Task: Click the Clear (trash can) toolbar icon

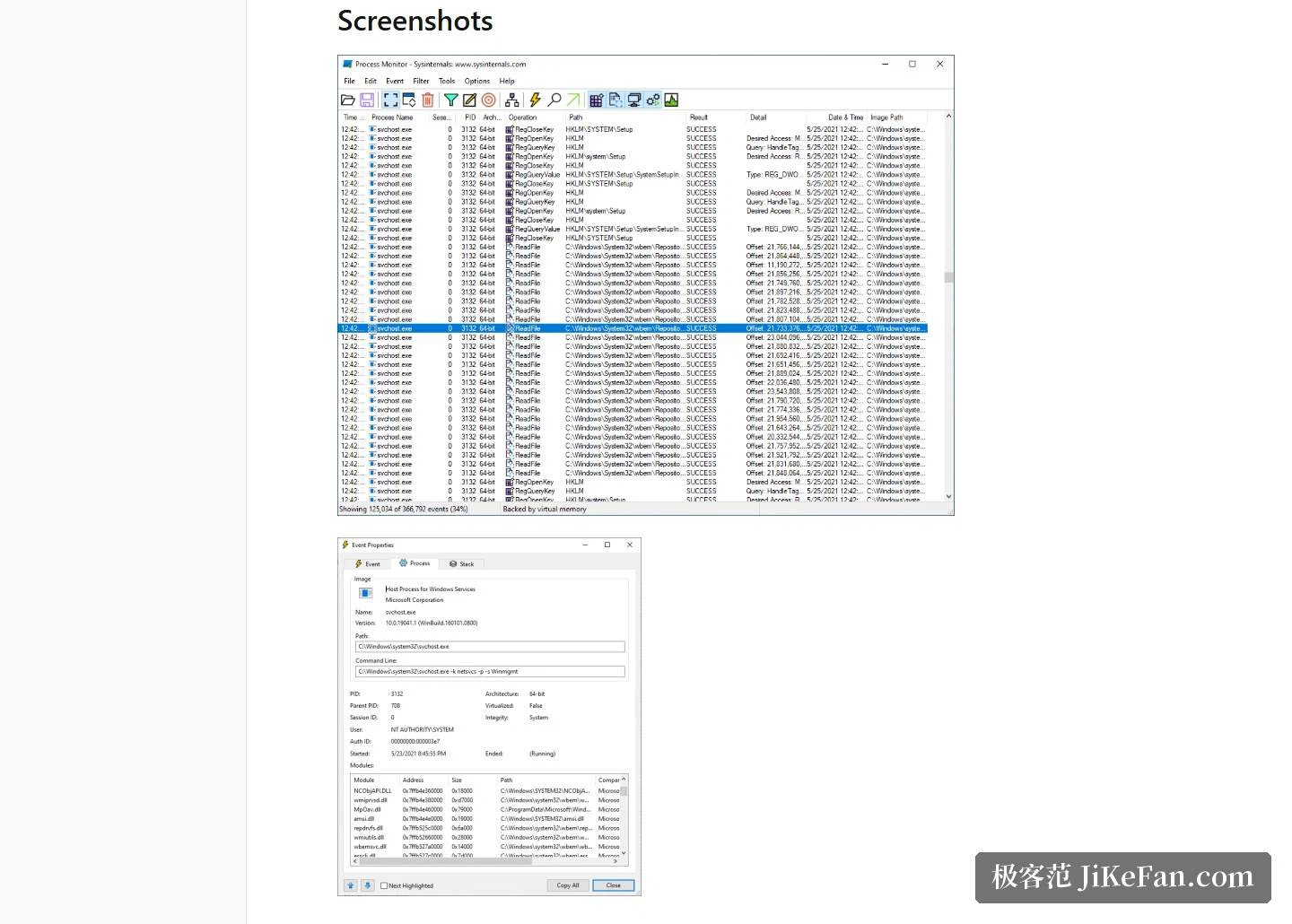Action: [428, 100]
